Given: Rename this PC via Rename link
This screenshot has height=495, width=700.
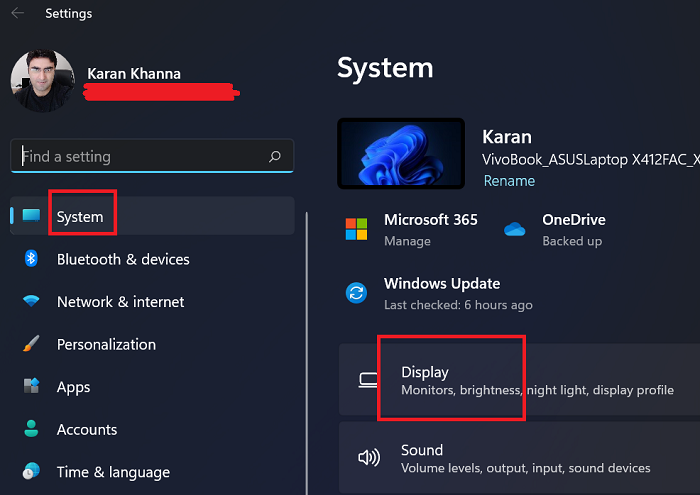Looking at the screenshot, I should click(509, 181).
